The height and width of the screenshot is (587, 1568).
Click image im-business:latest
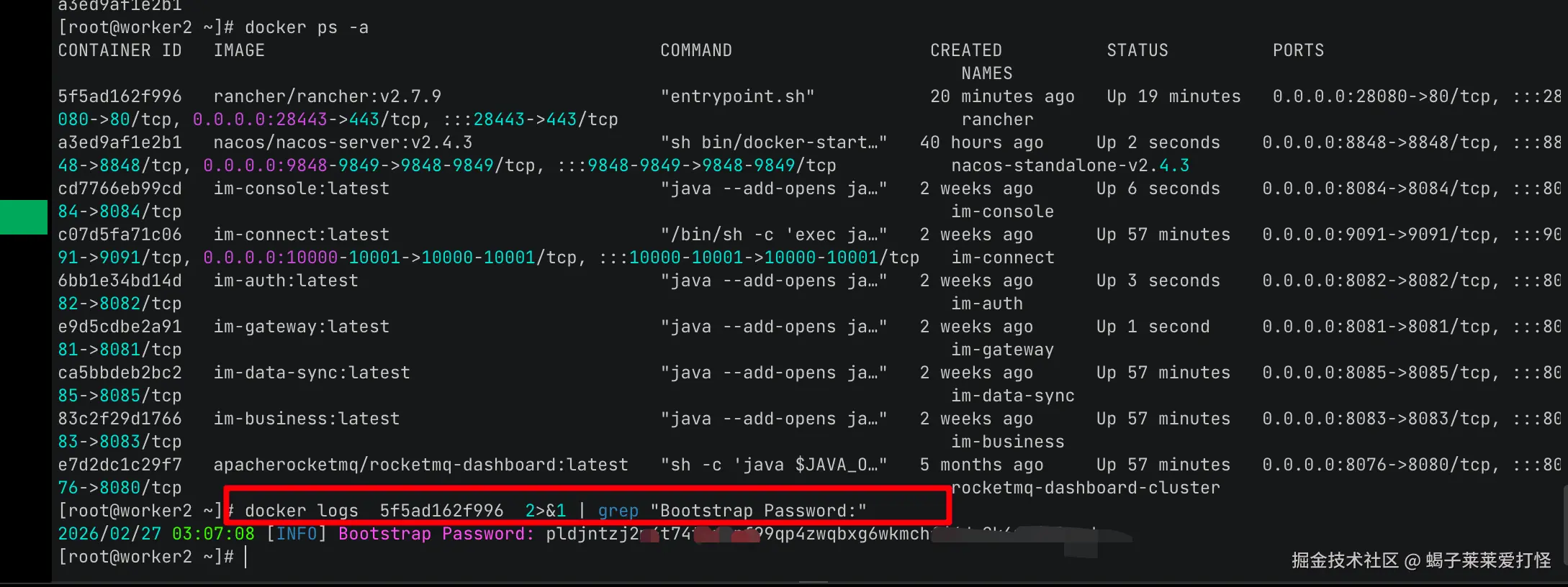[307, 419]
